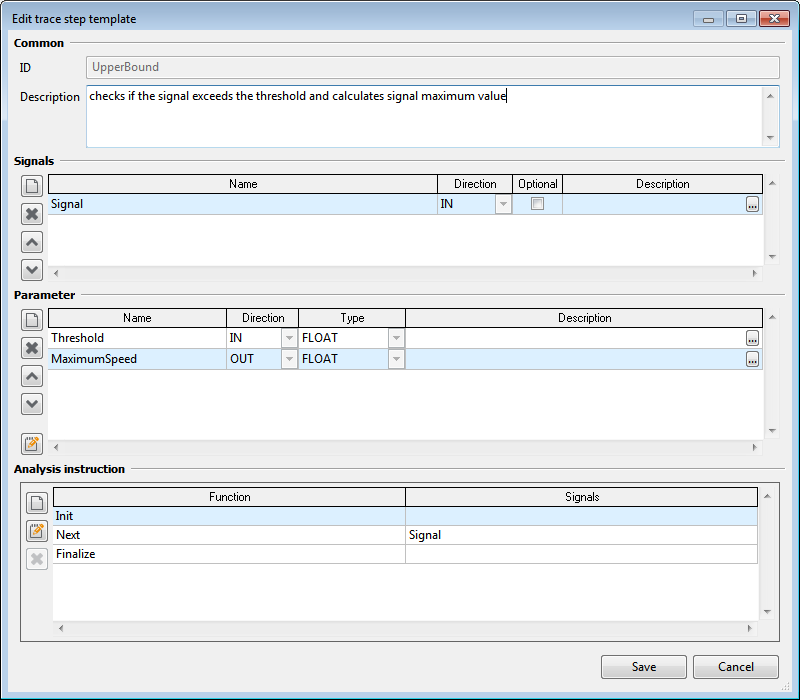Open the Direction dropdown for Signal row

(503, 204)
